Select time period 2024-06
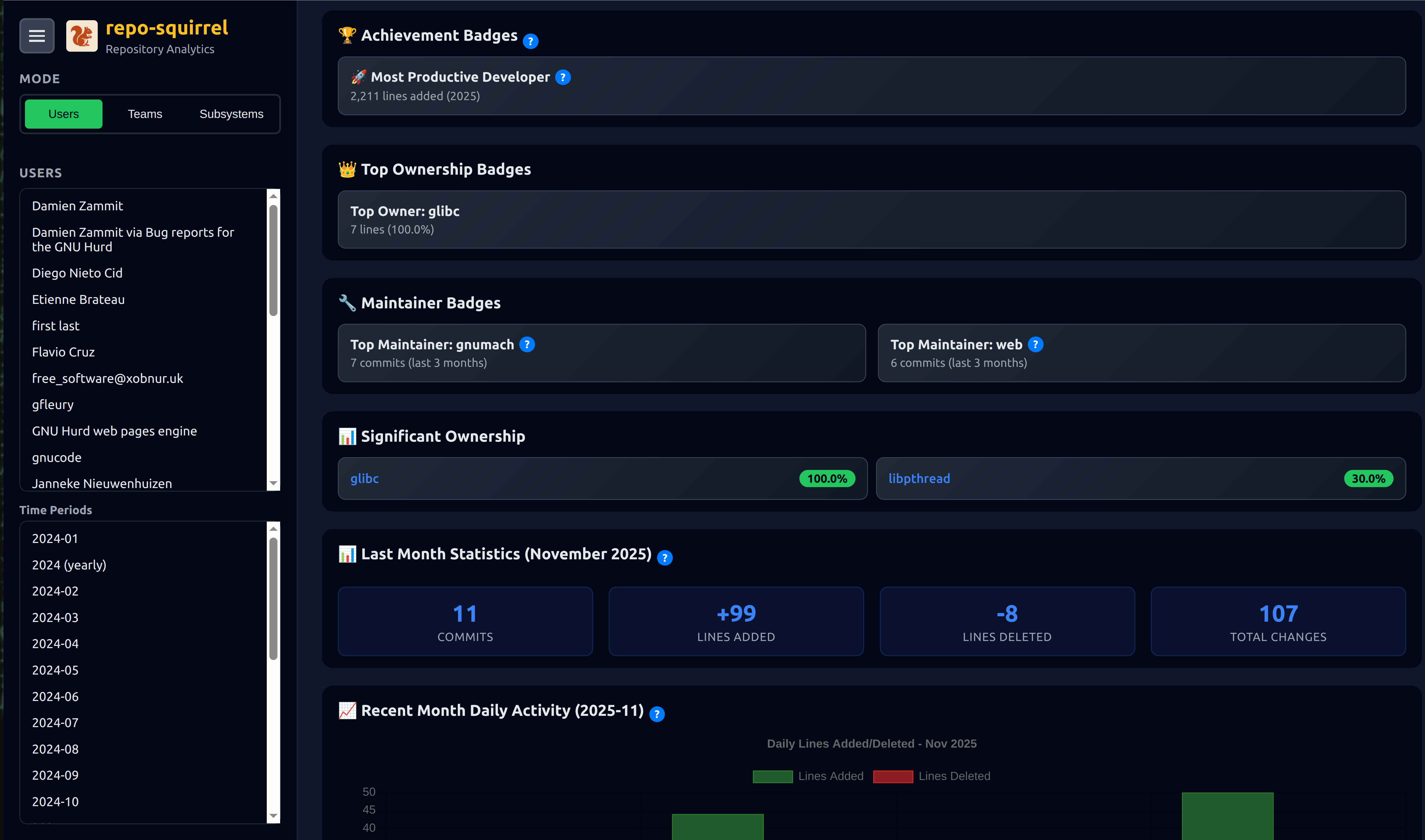This screenshot has width=1425, height=840. coord(55,696)
